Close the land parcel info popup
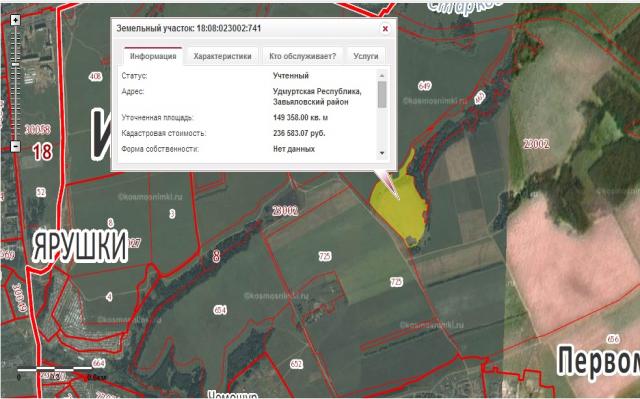 [x=385, y=29]
